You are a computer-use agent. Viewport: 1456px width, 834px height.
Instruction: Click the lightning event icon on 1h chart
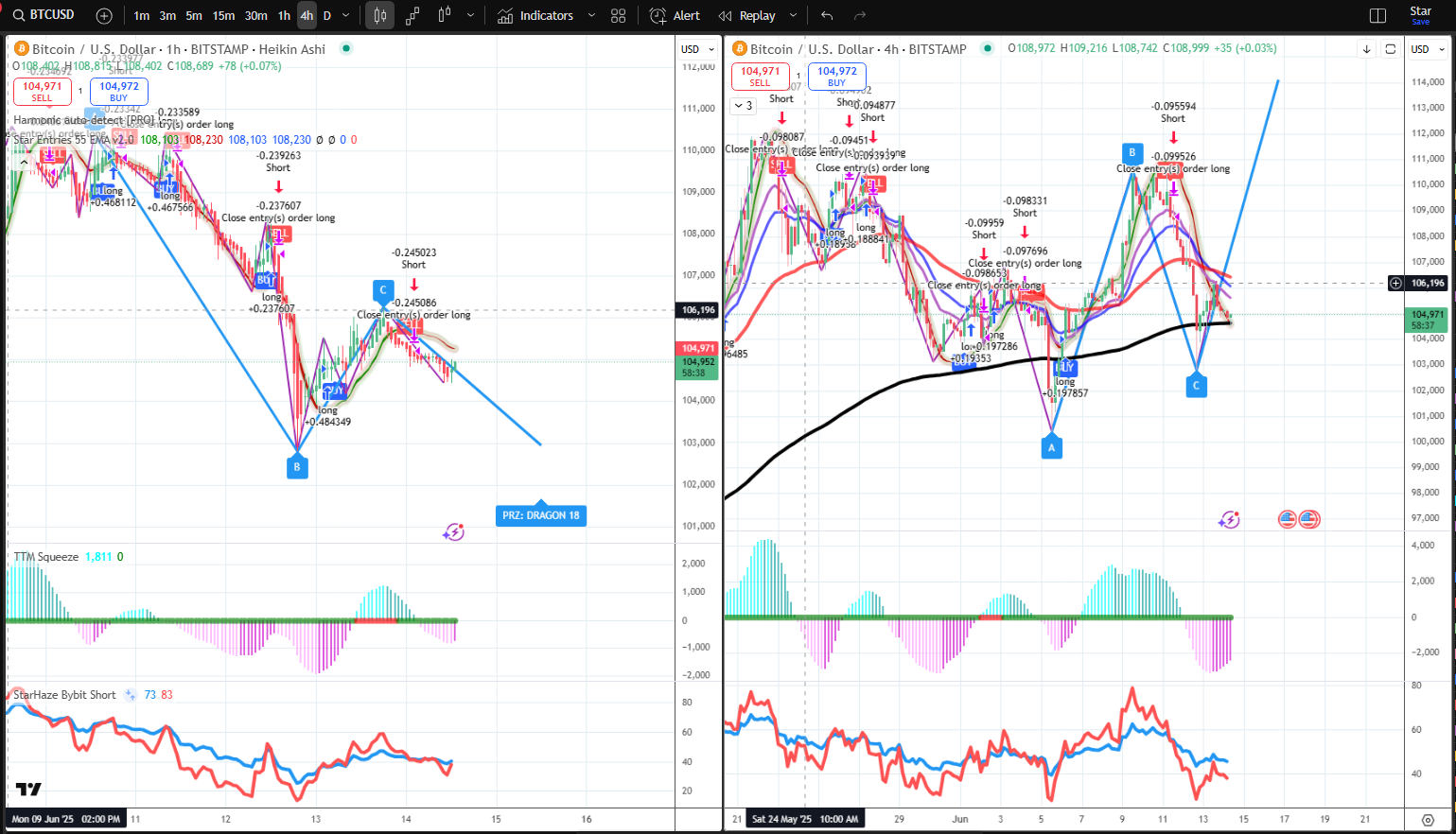(453, 532)
